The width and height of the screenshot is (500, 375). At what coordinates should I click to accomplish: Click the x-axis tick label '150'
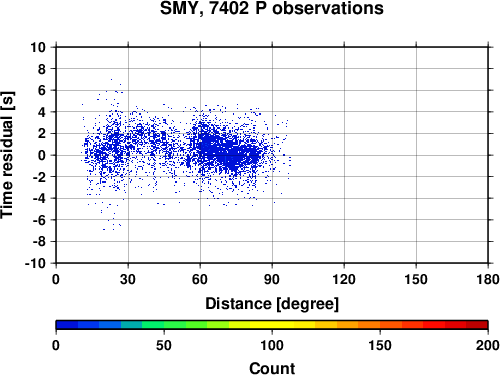click(416, 279)
